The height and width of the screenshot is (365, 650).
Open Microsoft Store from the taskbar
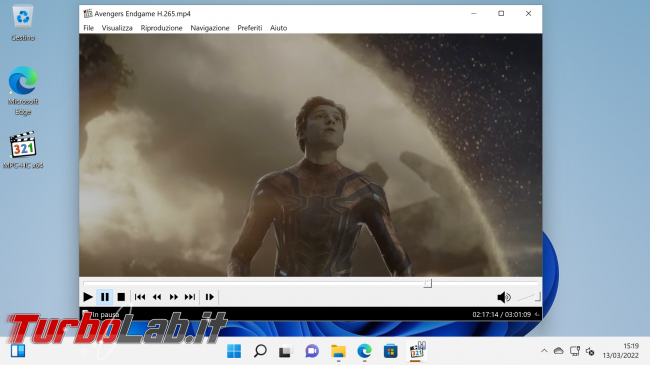tap(390, 351)
